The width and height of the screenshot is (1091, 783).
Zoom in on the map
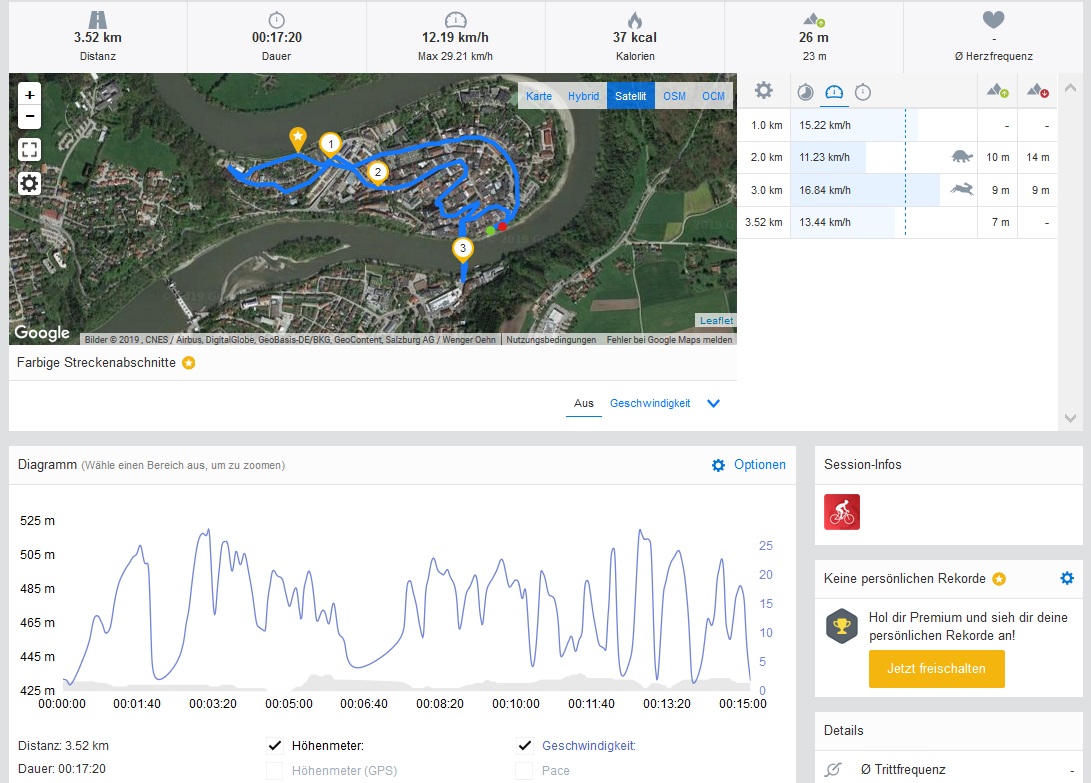point(29,94)
